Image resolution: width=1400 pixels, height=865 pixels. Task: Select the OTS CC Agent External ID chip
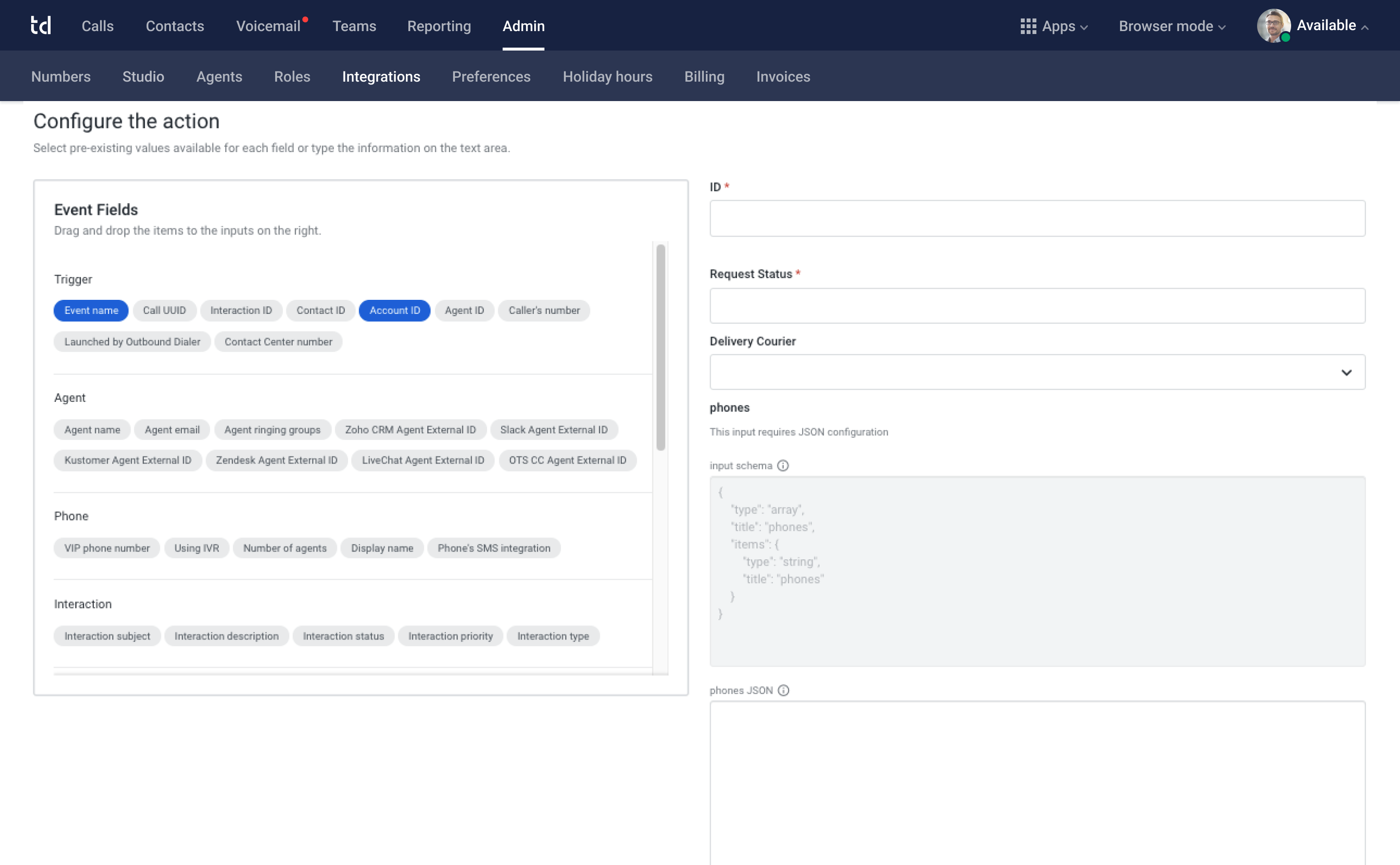click(568, 461)
